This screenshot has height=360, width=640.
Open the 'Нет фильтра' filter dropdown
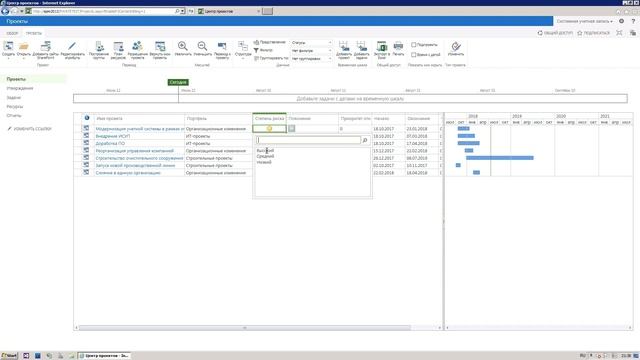311,51
